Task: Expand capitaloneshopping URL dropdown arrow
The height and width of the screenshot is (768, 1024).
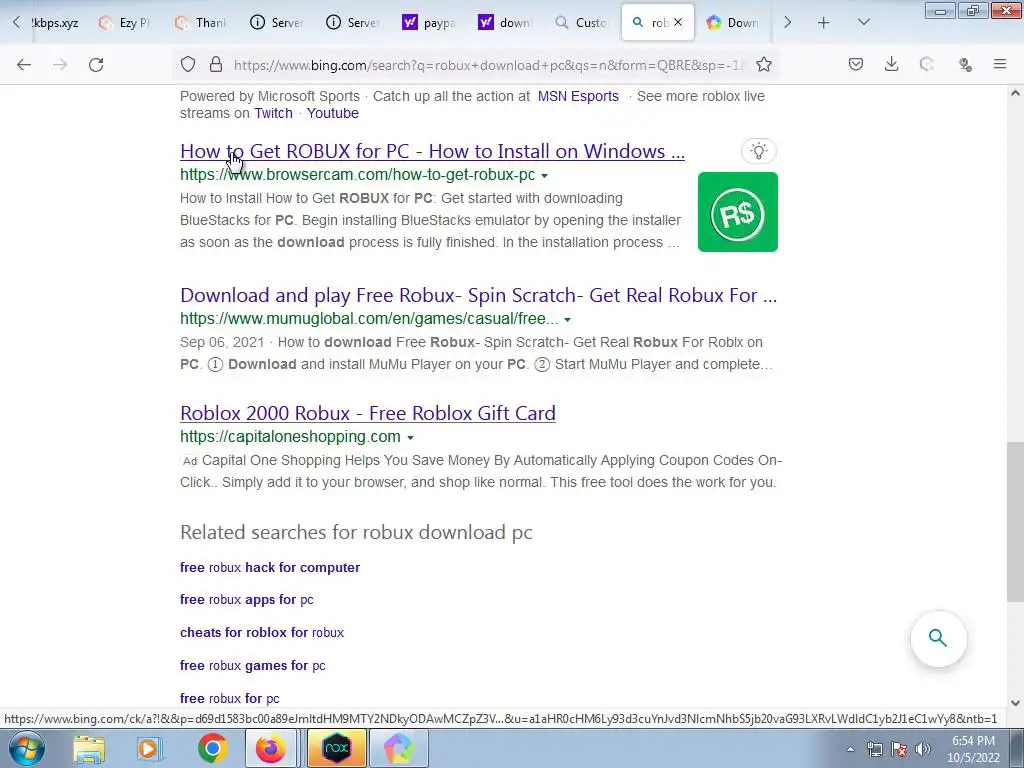Action: pos(409,437)
